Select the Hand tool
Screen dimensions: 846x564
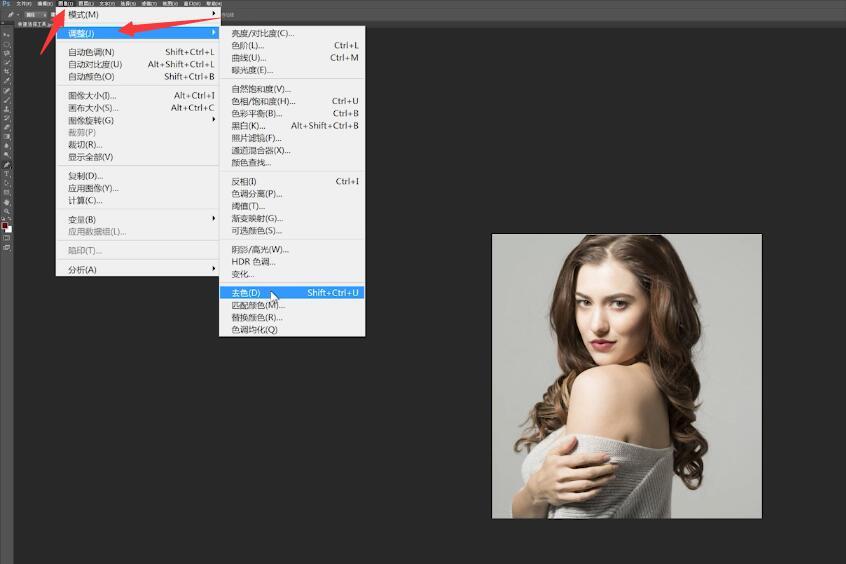point(7,202)
